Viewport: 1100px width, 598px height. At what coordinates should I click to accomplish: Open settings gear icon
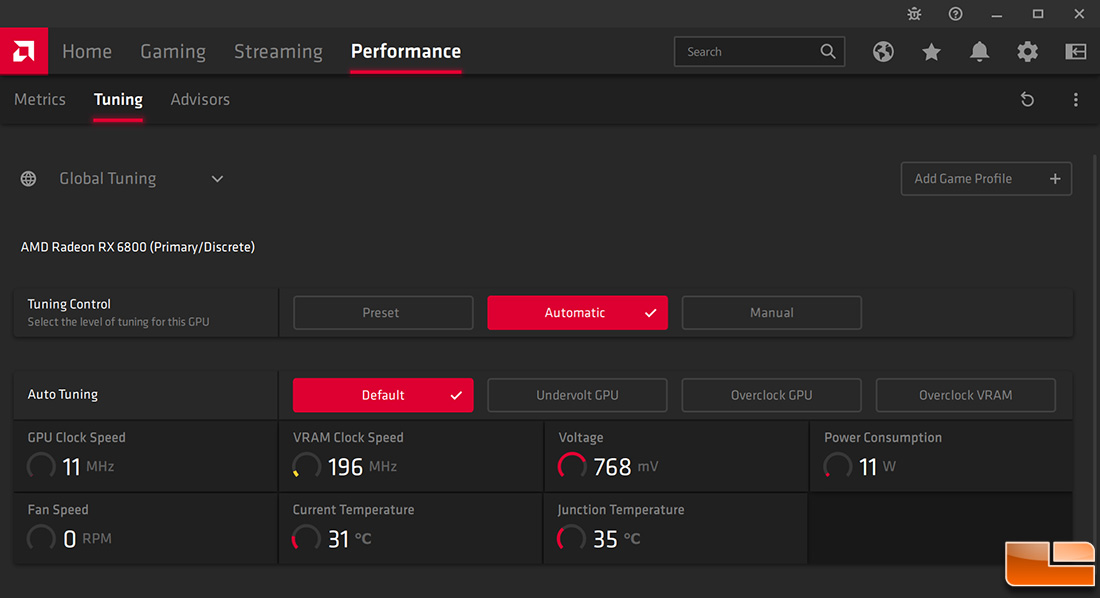(1027, 52)
